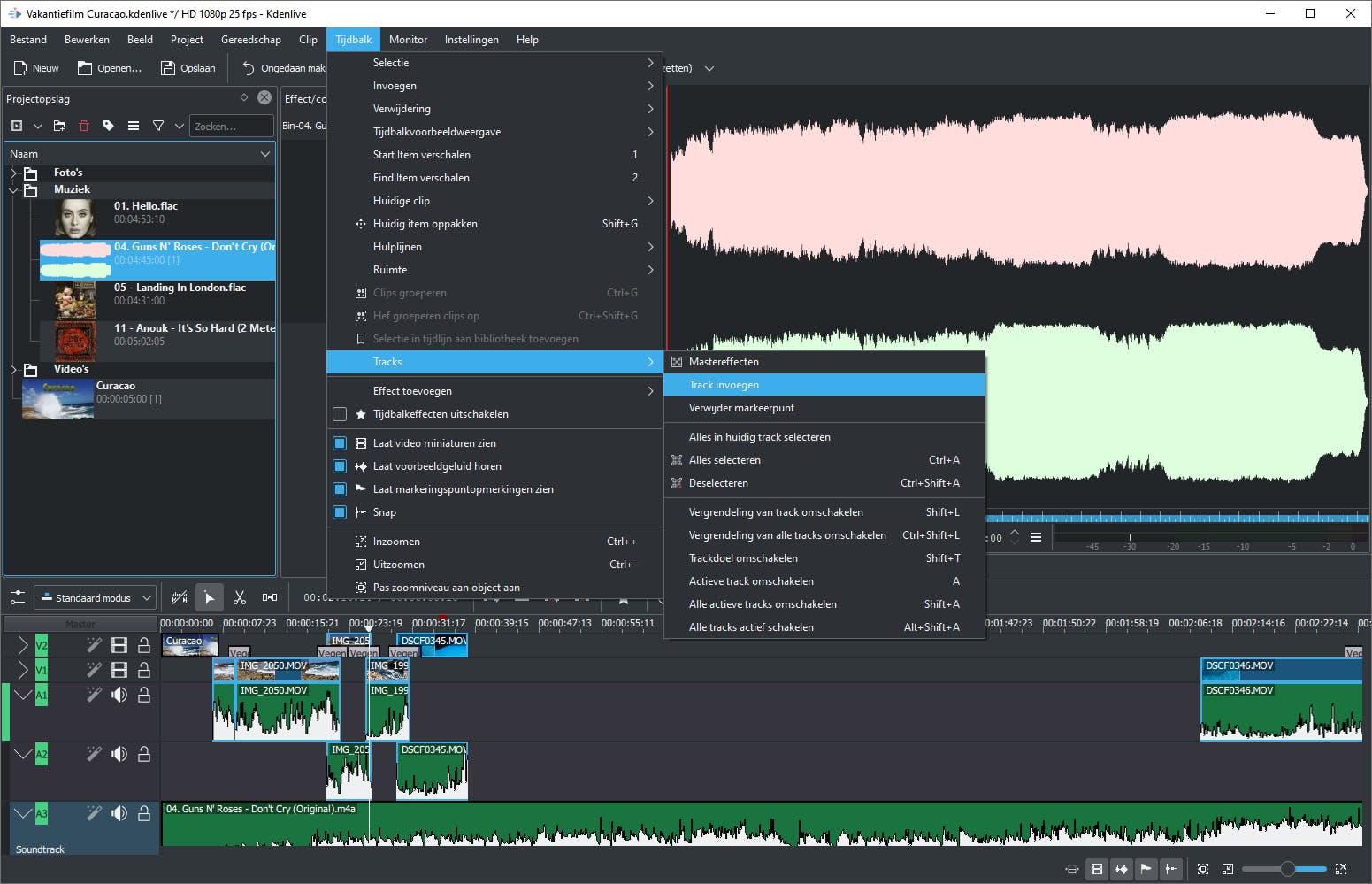Uncheck the Snap option in Tijdbalk menu
This screenshot has width=1372, height=884.
(x=340, y=512)
